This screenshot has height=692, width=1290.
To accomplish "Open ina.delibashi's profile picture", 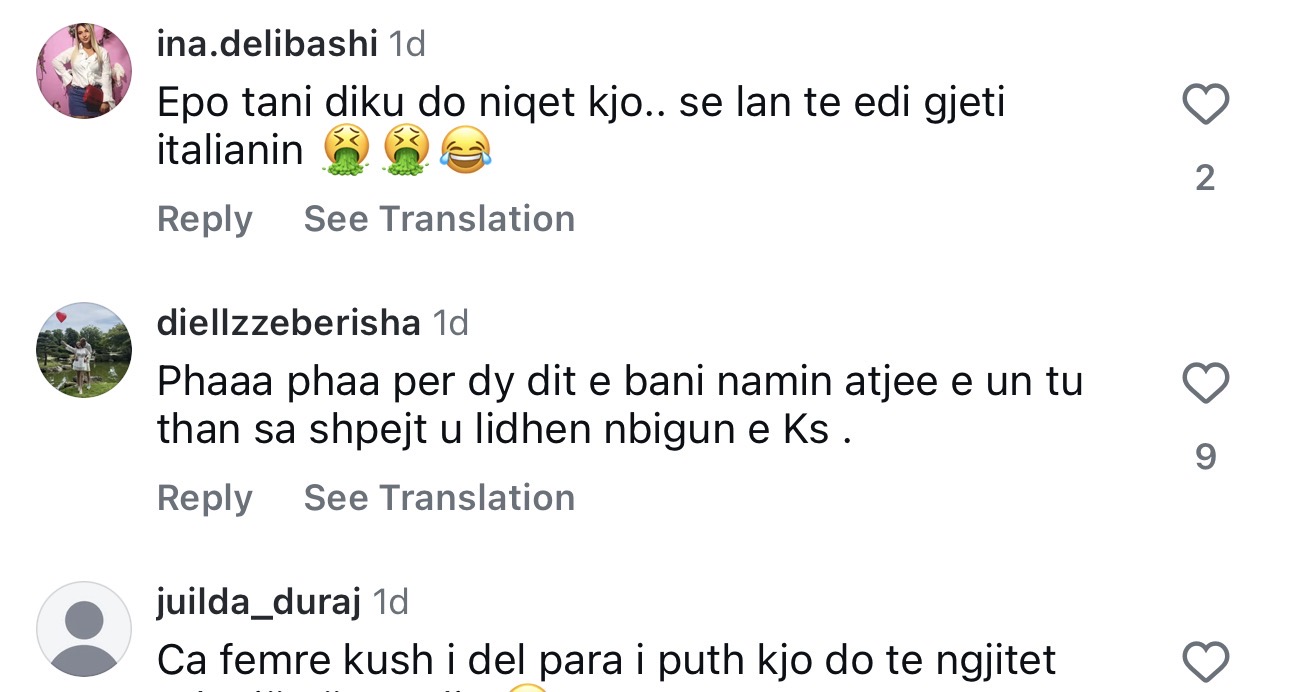I will (84, 70).
